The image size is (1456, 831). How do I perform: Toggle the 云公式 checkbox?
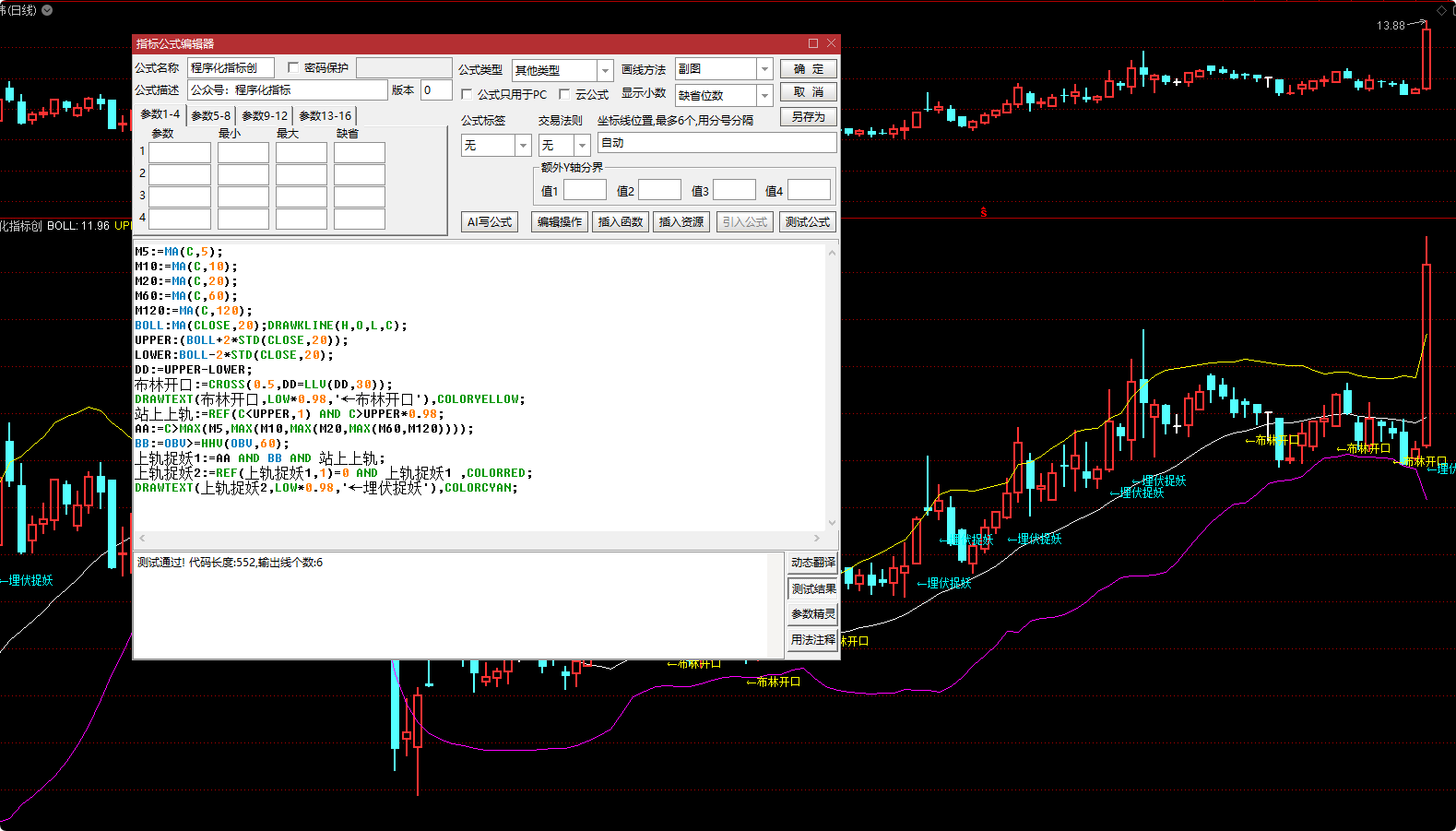[x=564, y=94]
